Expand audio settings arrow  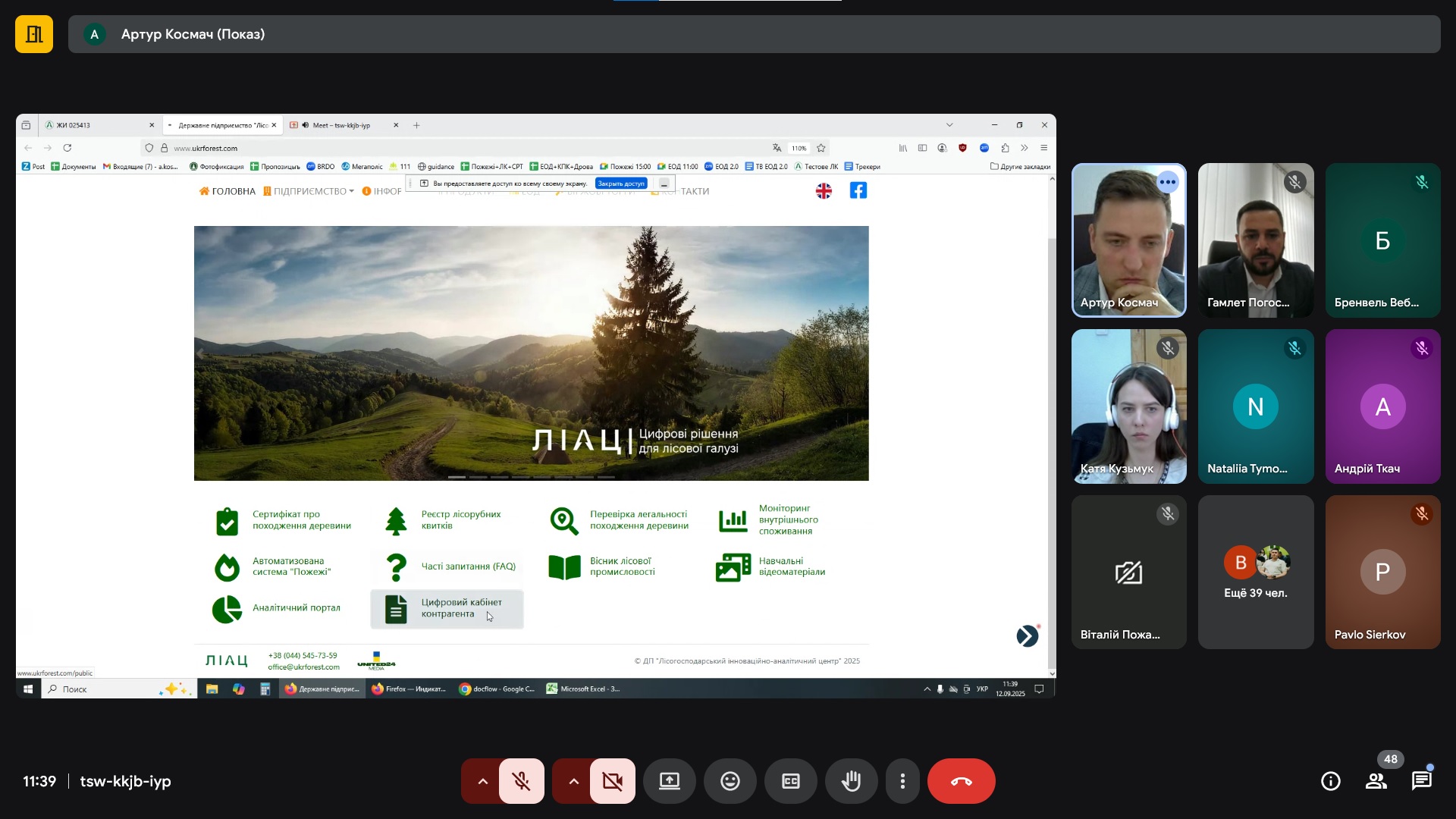click(x=482, y=781)
